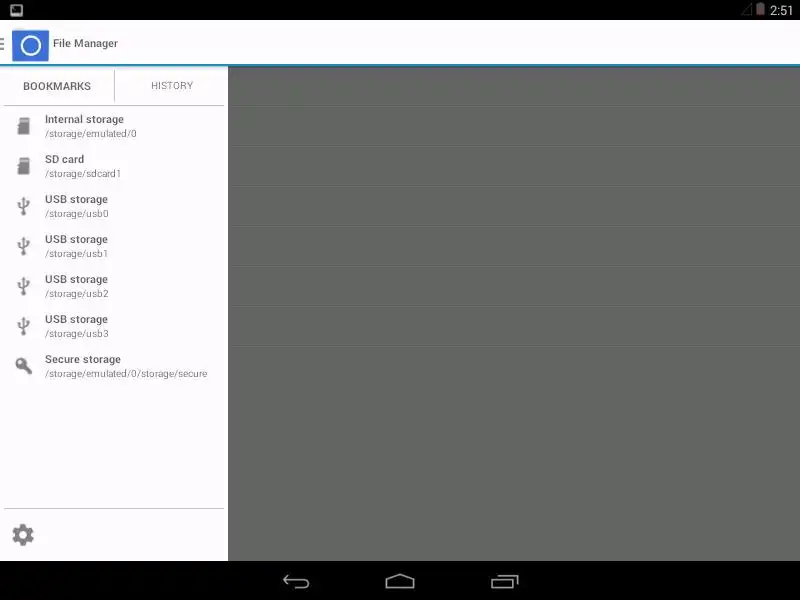Select the /storage/usb3 path text
This screenshot has height=600, width=800.
pos(77,334)
